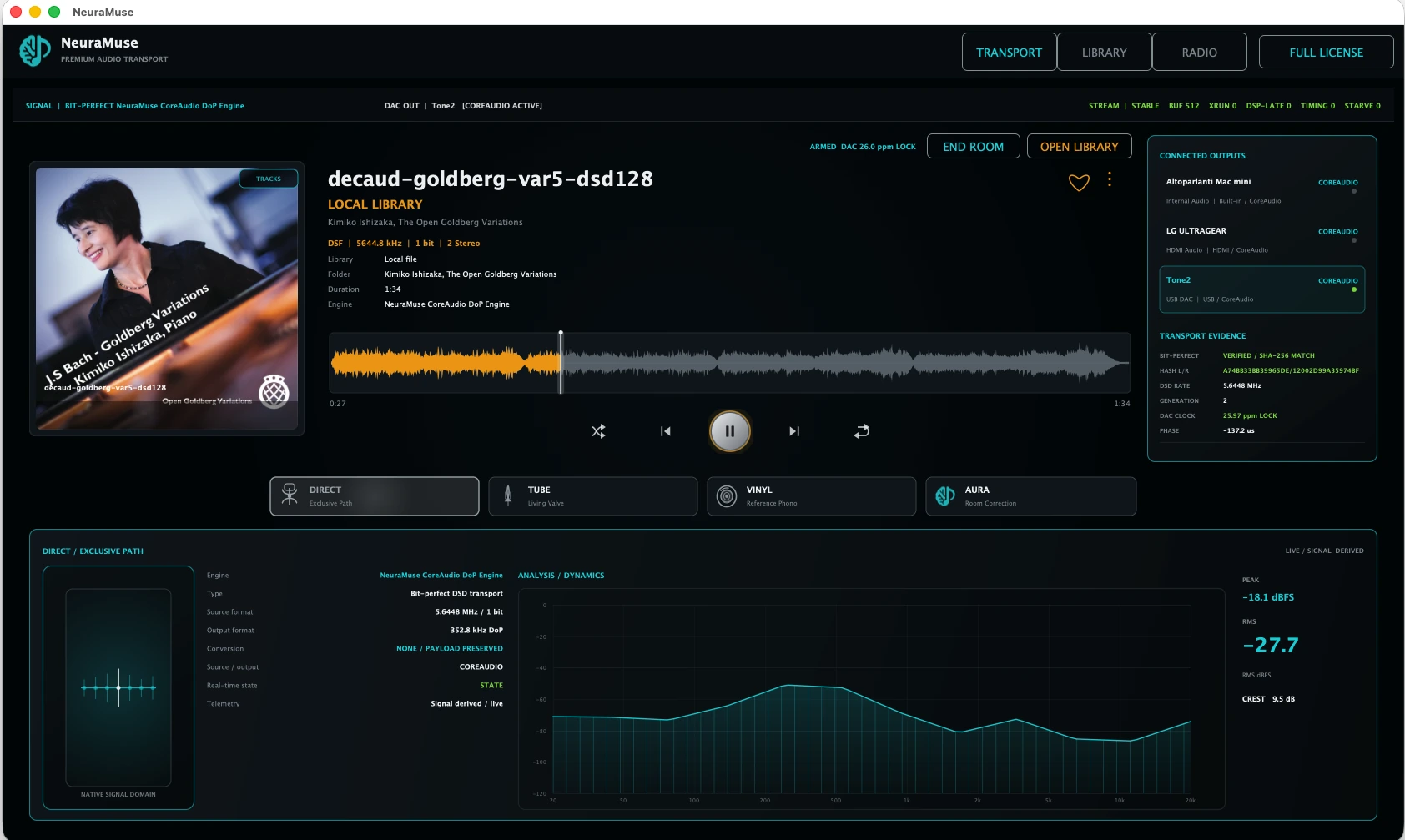Click the DIRECT mode antenna icon
Screen dimensions: 1405x840
point(290,495)
